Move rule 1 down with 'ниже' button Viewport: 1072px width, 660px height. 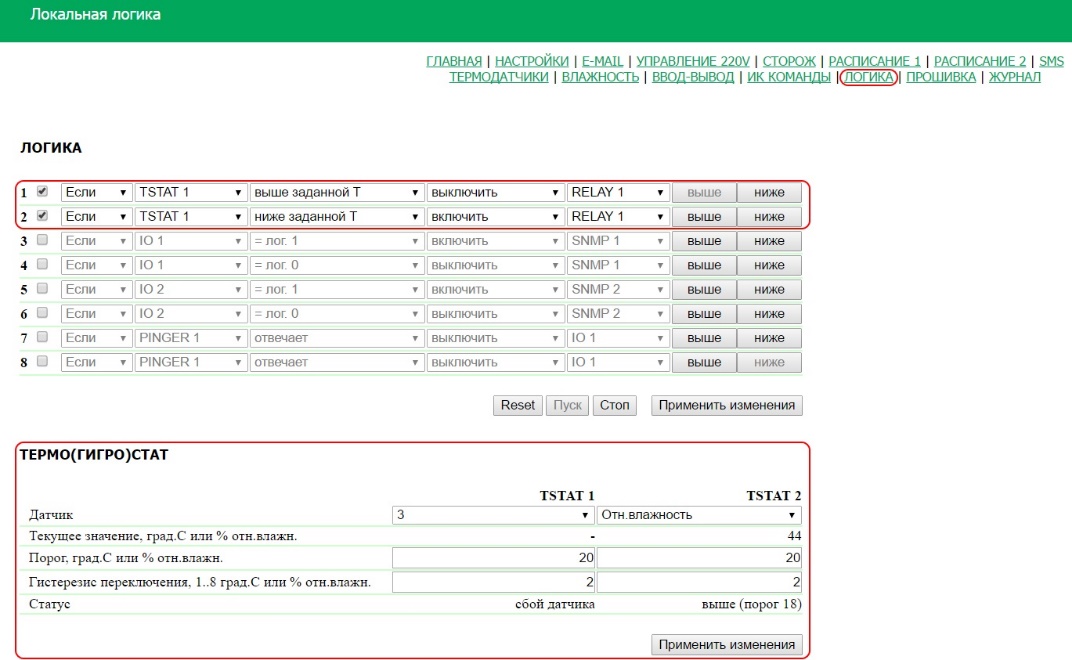pyautogui.click(x=769, y=192)
